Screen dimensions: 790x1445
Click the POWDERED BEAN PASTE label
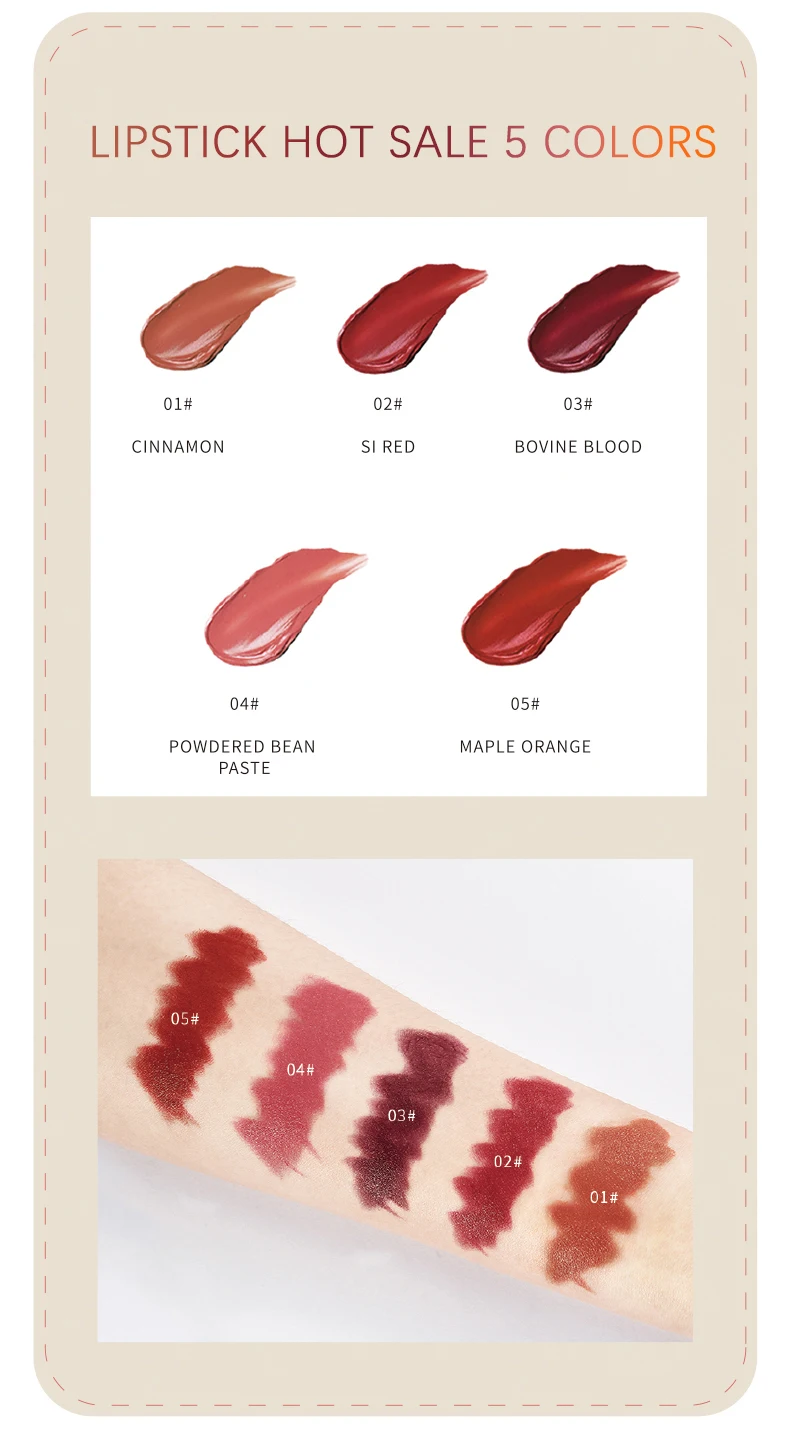tap(242, 757)
